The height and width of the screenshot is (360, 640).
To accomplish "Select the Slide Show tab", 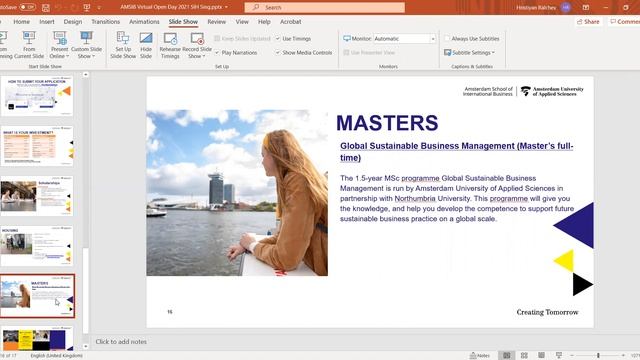I will coord(183,22).
